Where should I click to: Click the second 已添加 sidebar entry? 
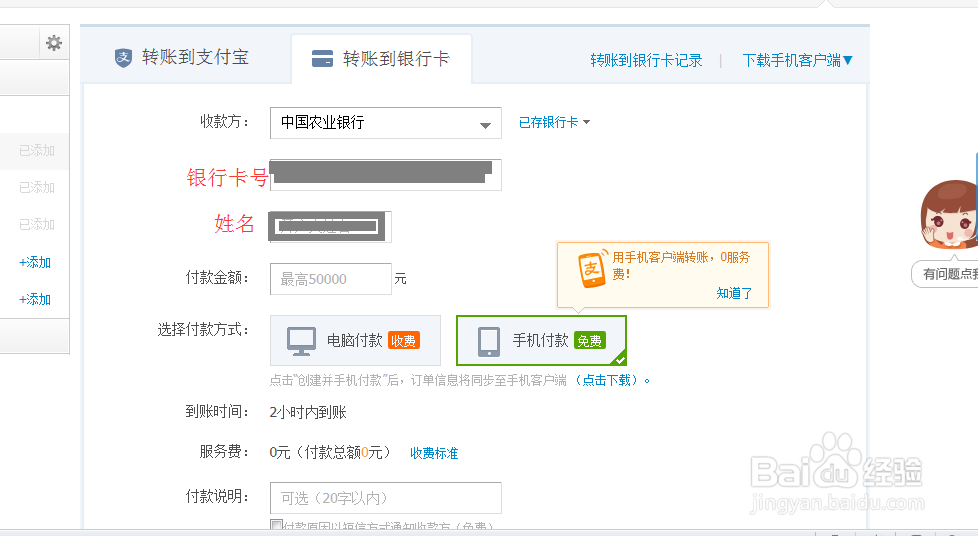pos(37,187)
